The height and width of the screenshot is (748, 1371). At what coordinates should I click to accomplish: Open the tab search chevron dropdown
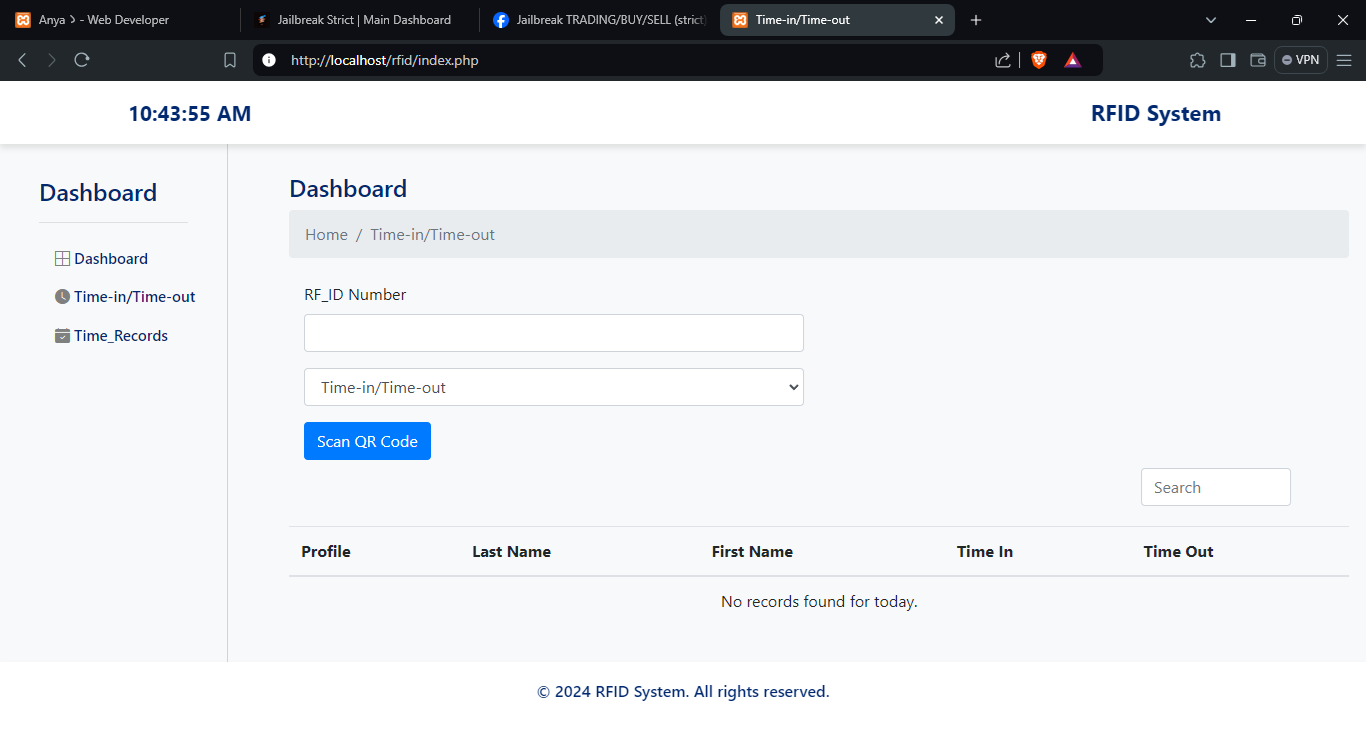coord(1211,20)
